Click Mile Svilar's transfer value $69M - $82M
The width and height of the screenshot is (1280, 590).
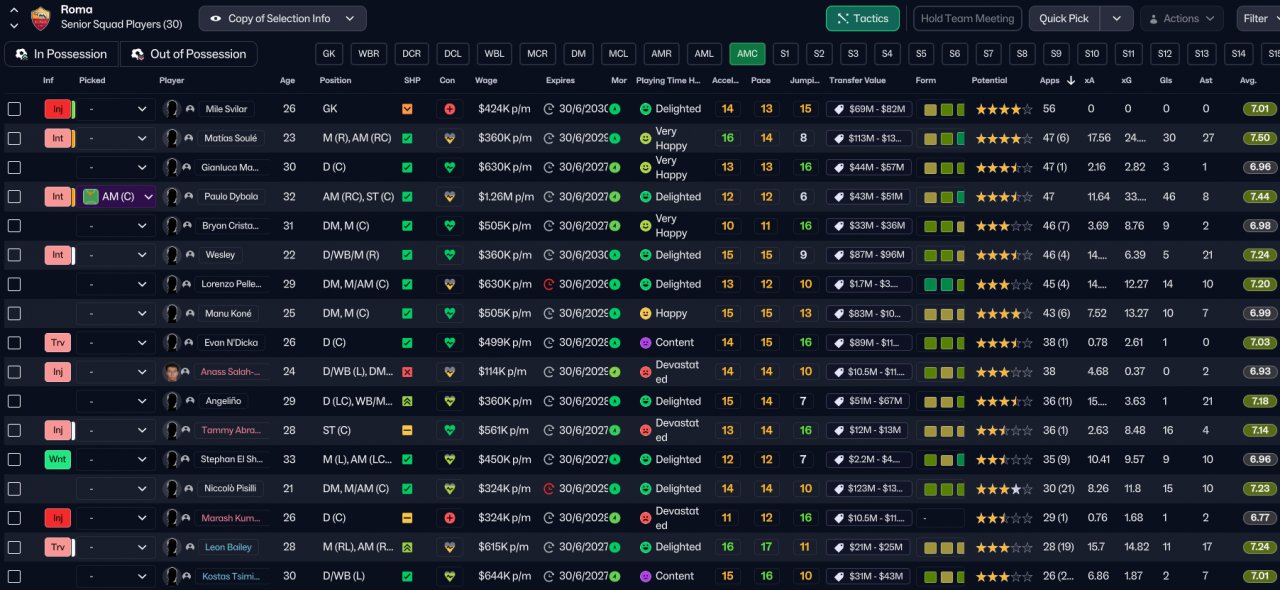pos(869,109)
